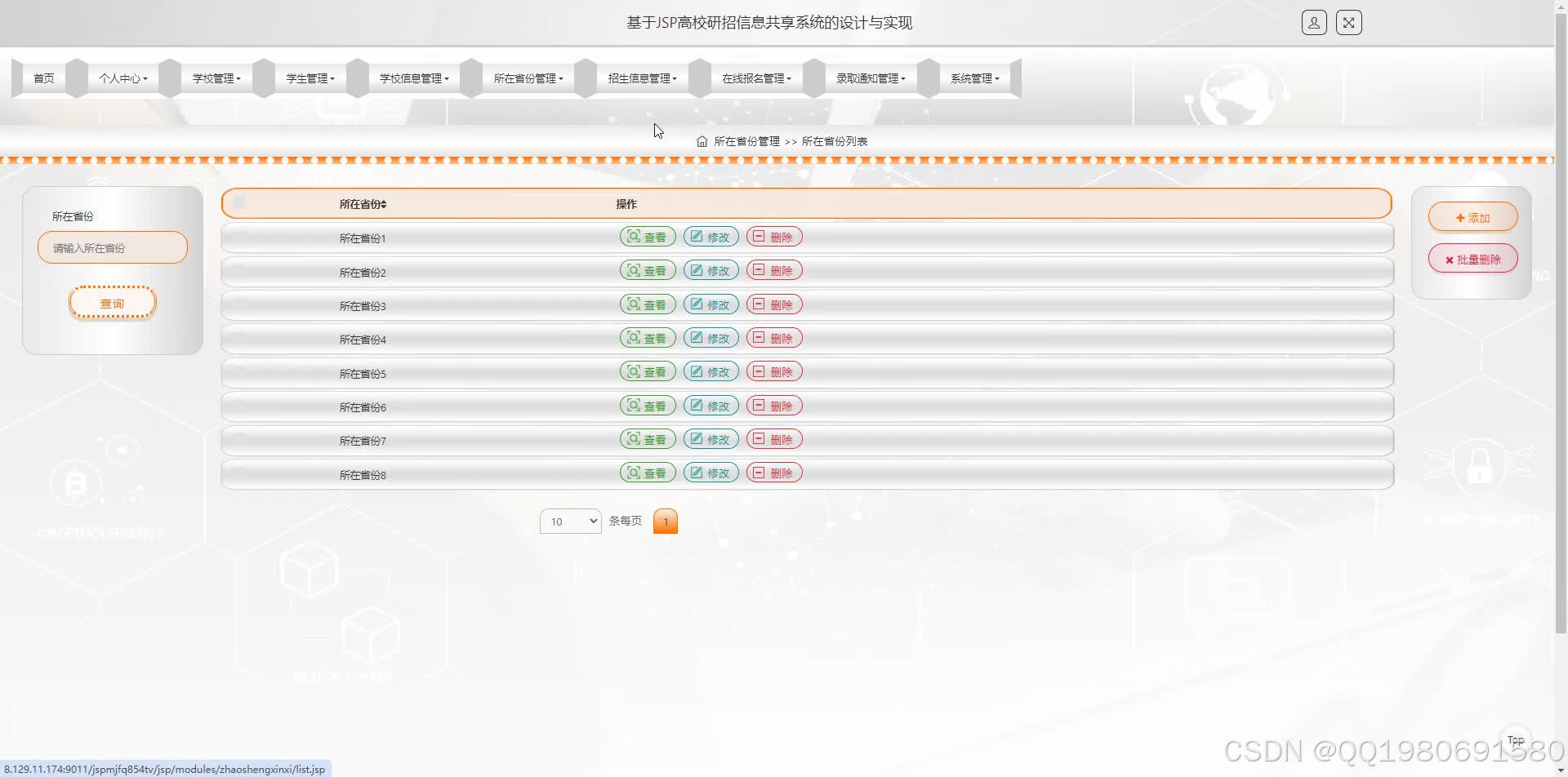
Task: Go to page 1 in pagination
Action: click(x=666, y=522)
